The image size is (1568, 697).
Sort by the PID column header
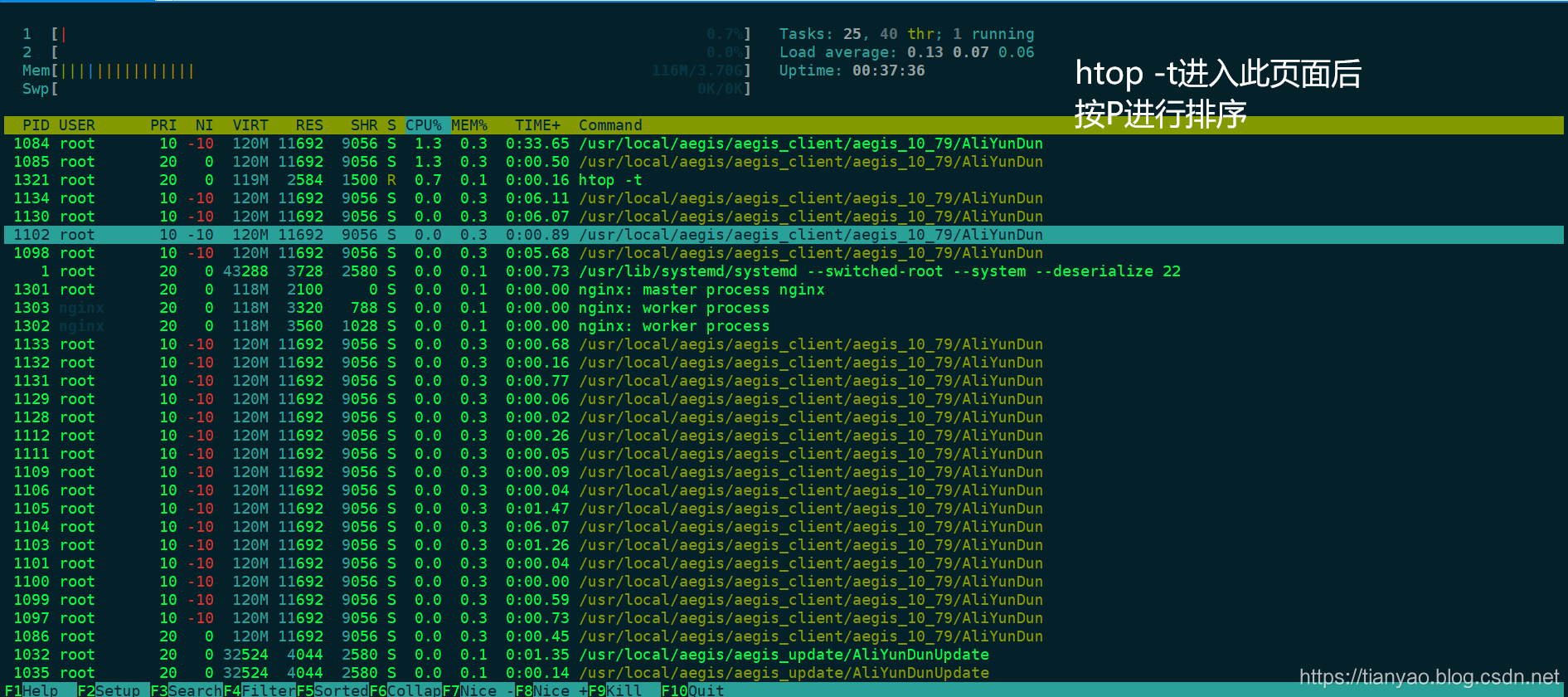(x=36, y=125)
